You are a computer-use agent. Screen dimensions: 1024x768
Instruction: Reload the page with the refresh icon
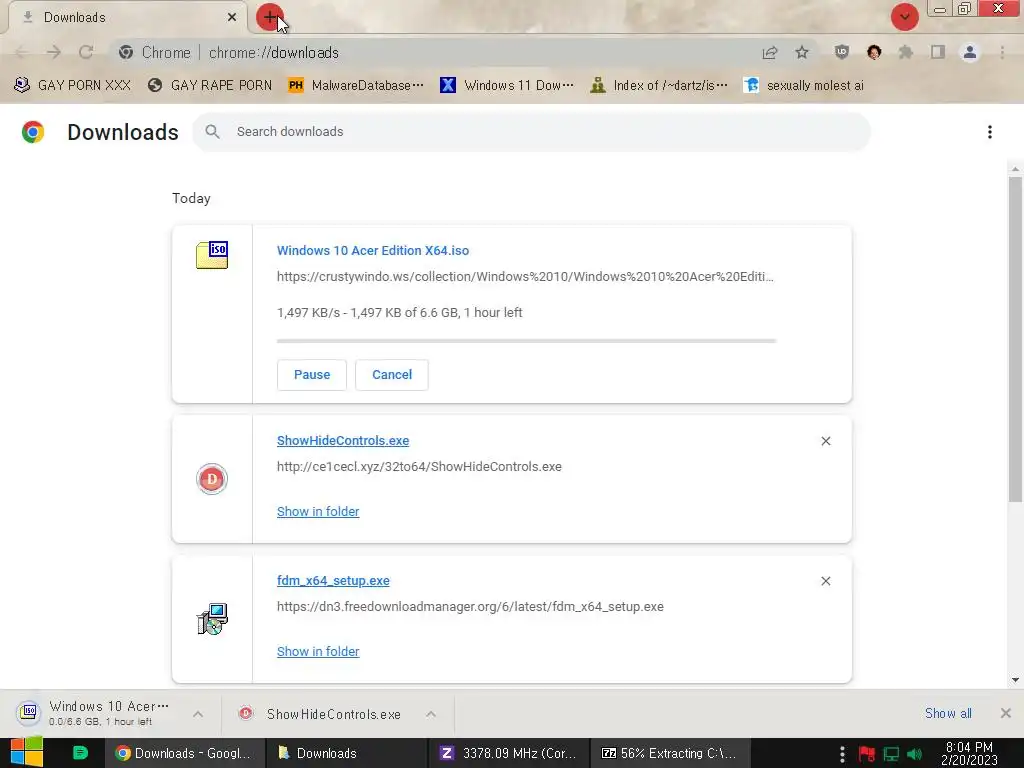click(86, 52)
